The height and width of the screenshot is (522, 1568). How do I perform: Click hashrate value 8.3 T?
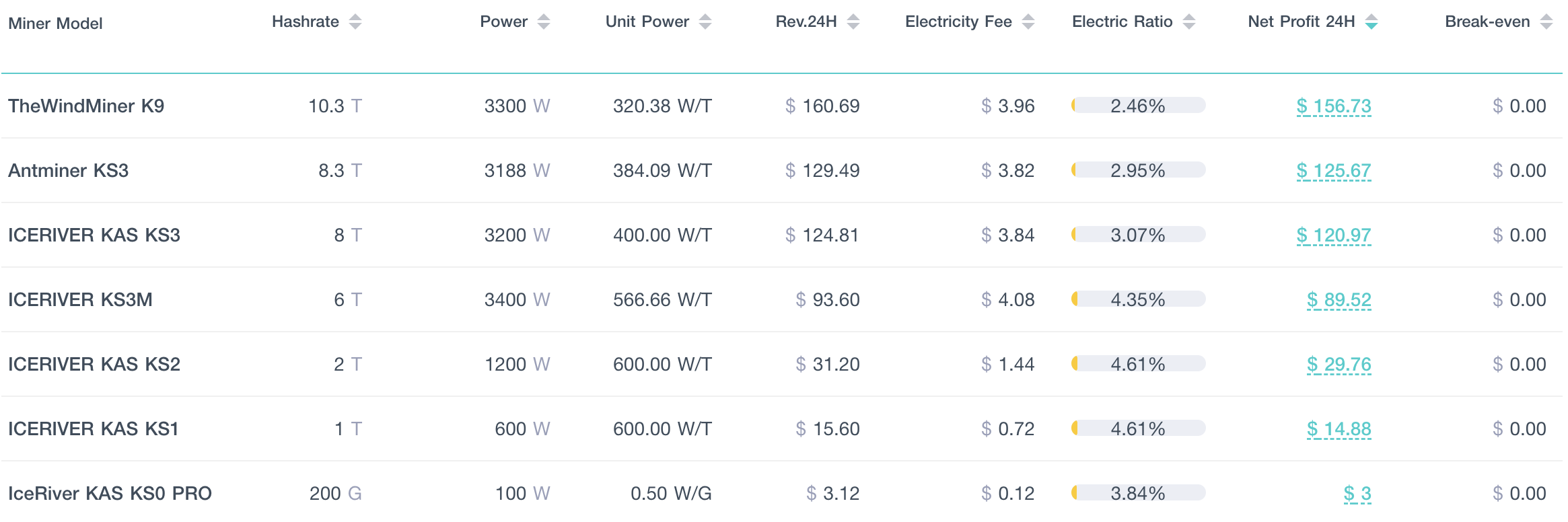click(341, 171)
